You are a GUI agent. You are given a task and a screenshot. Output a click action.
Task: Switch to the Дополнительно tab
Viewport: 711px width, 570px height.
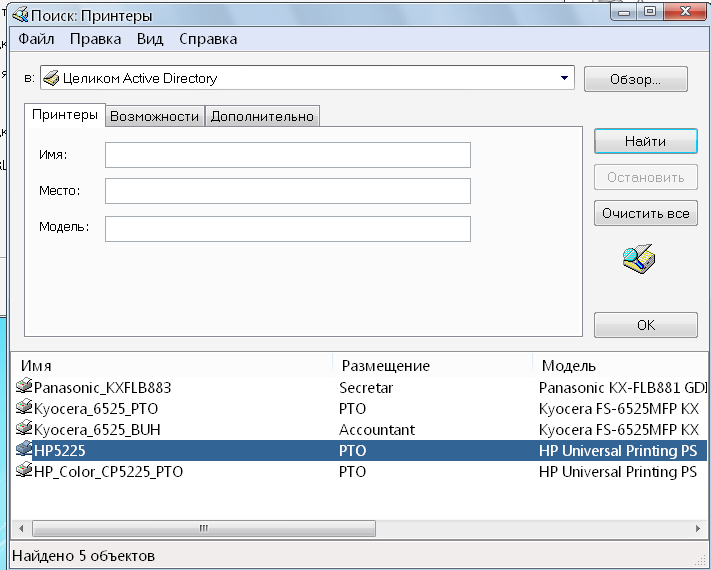262,116
